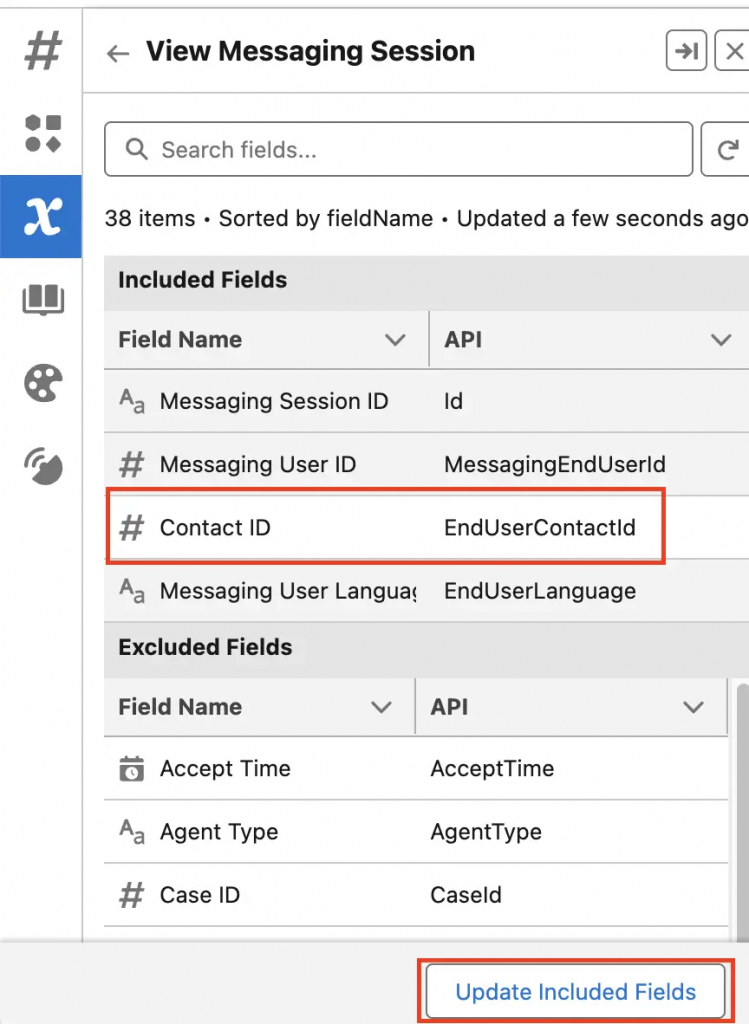Screen dimensions: 749x1024
Task: Click the blue x (fields) sidebar icon
Action: tap(40, 216)
